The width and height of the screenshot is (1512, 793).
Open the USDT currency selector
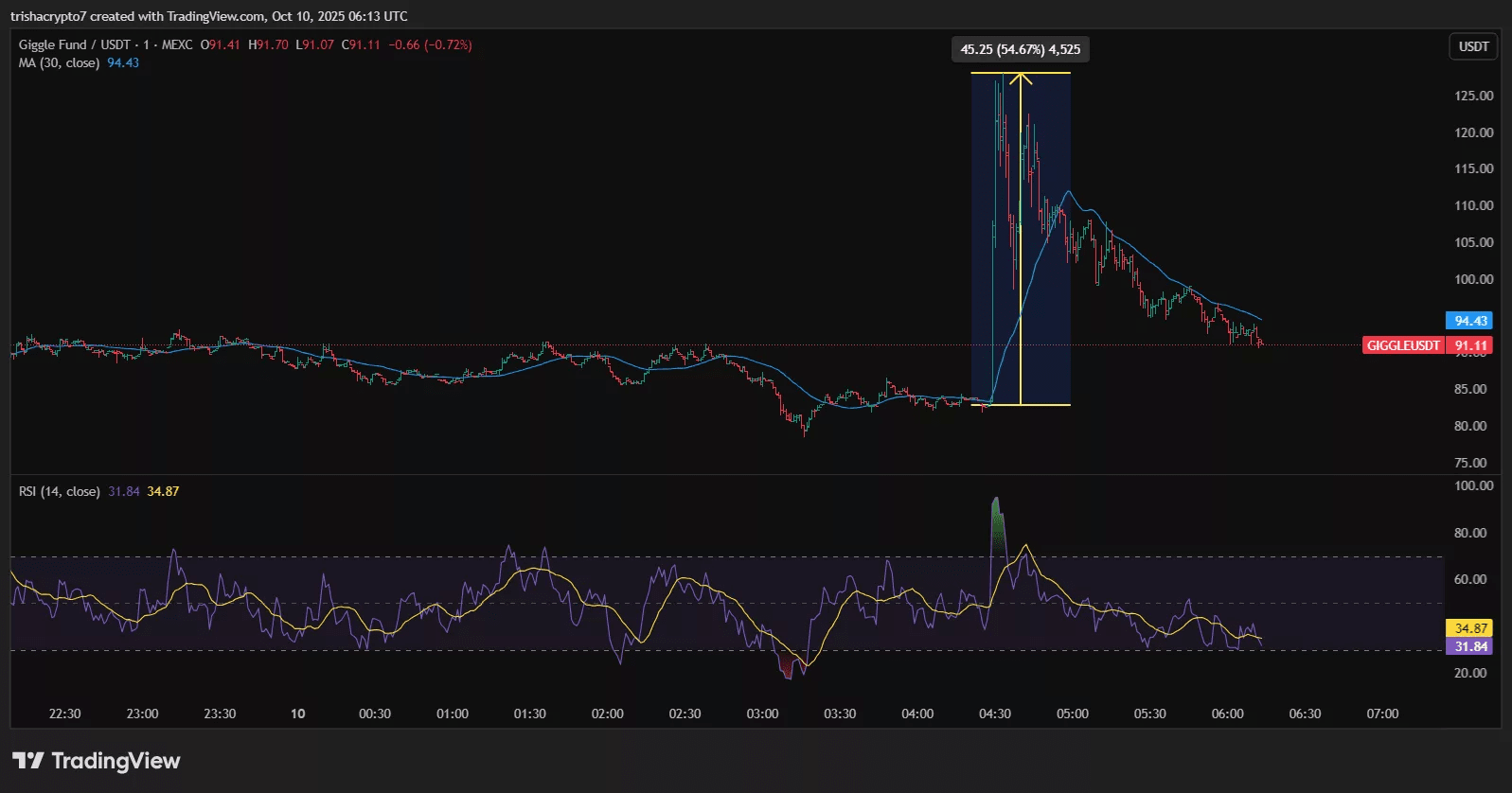[x=1473, y=46]
